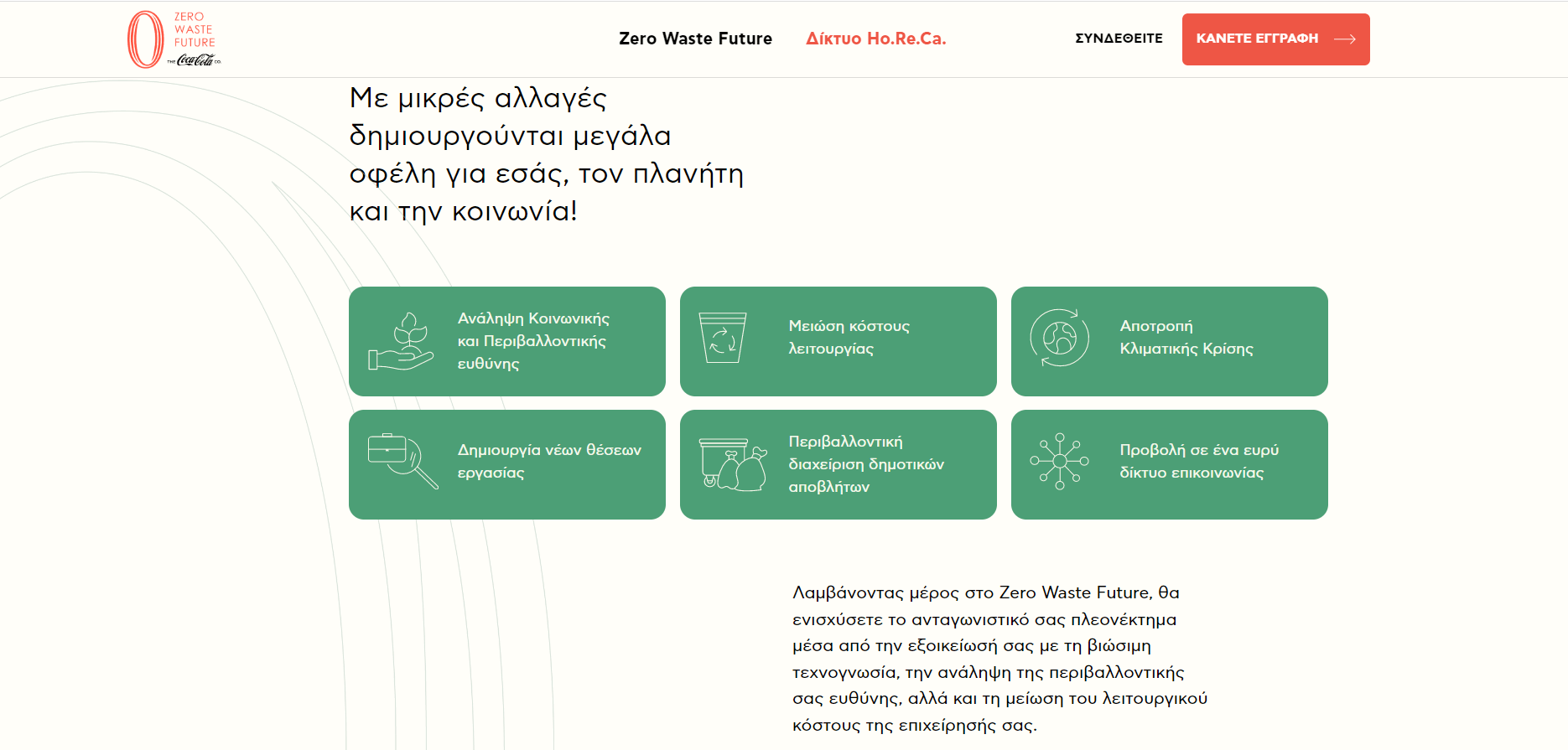
Task: Click the garbage bags waste management icon
Action: coord(733,464)
